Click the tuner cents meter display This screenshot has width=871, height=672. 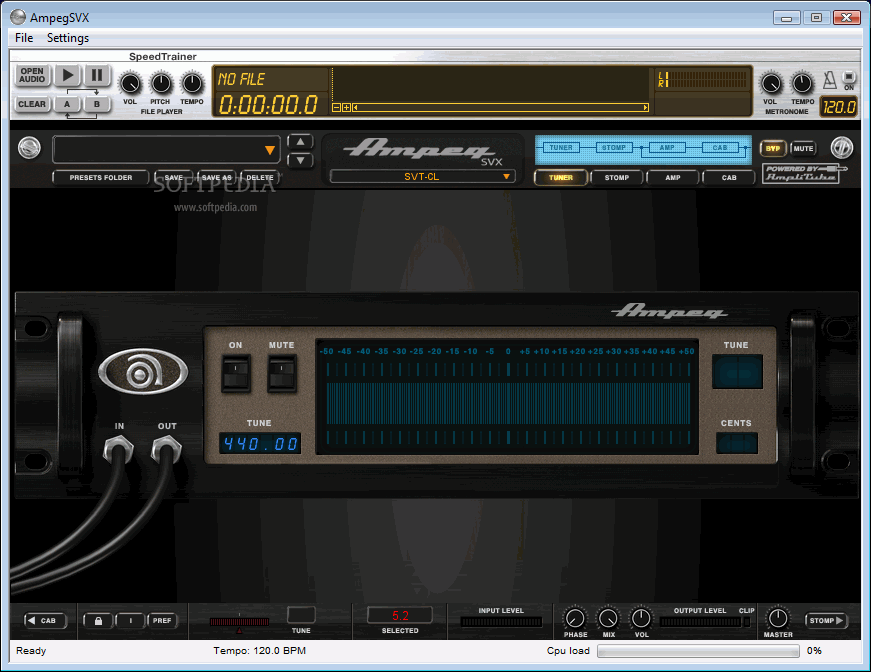[507, 397]
